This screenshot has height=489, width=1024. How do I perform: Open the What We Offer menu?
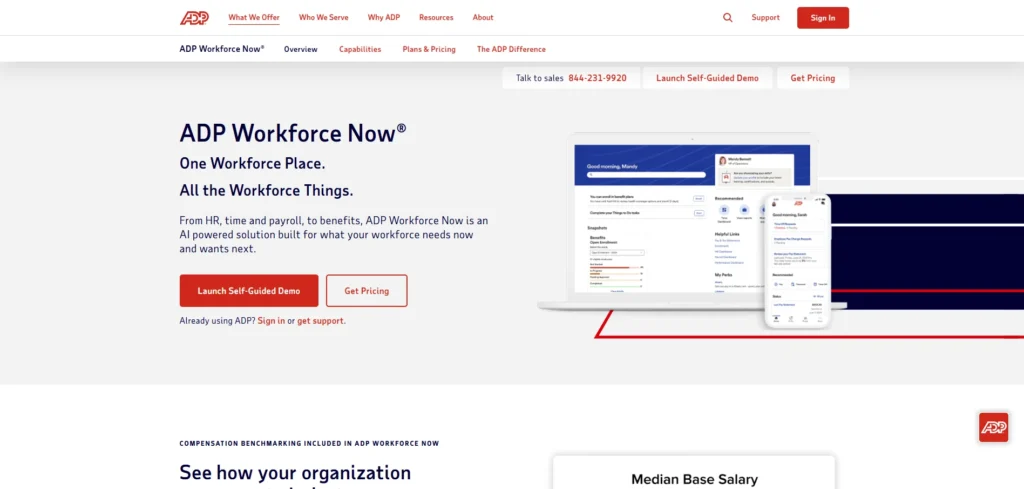pyautogui.click(x=254, y=18)
